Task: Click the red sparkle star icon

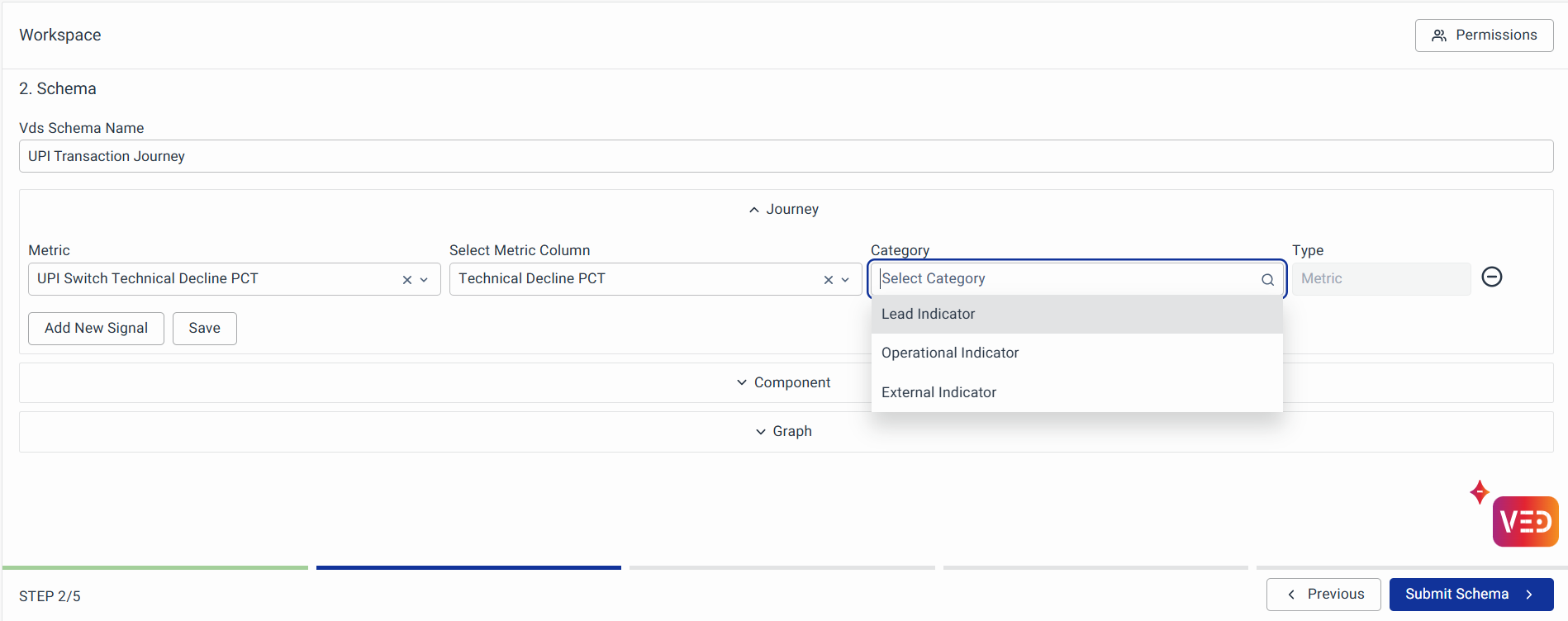Action: [1479, 492]
